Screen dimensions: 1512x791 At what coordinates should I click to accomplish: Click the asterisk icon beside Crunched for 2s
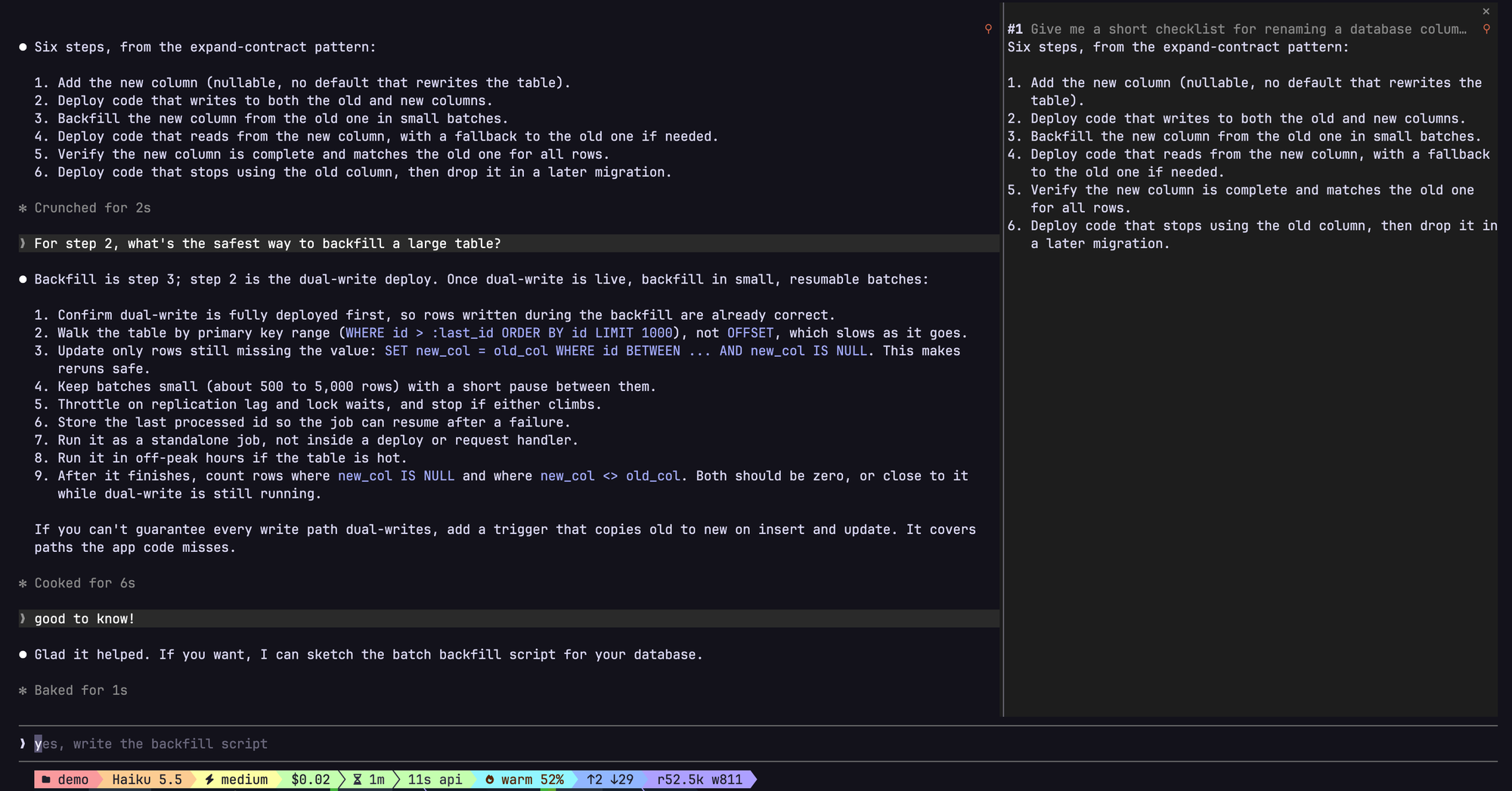pyautogui.click(x=23, y=208)
